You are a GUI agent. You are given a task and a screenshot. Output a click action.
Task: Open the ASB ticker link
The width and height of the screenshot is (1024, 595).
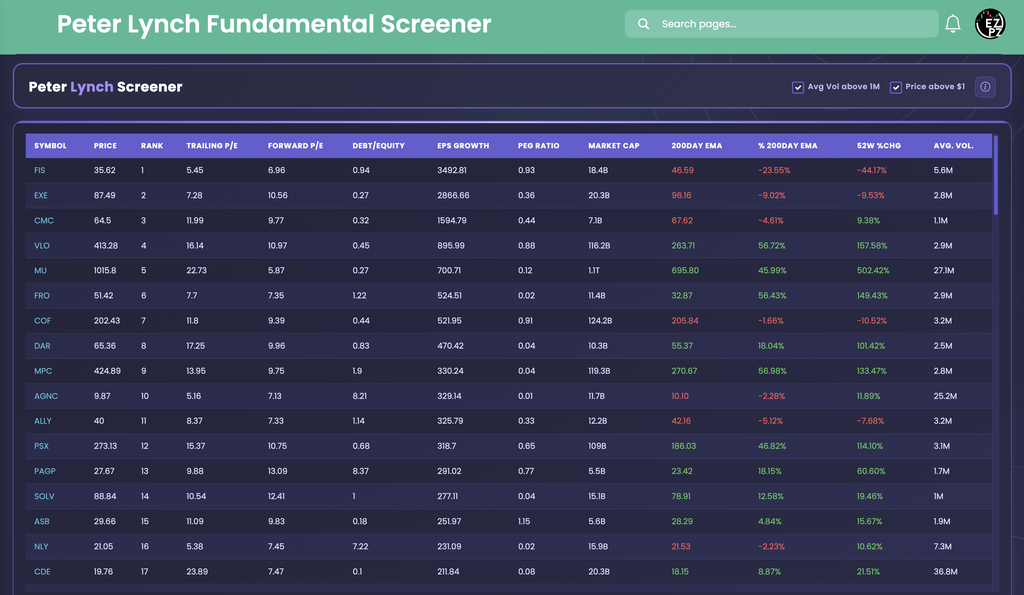pyautogui.click(x=42, y=521)
